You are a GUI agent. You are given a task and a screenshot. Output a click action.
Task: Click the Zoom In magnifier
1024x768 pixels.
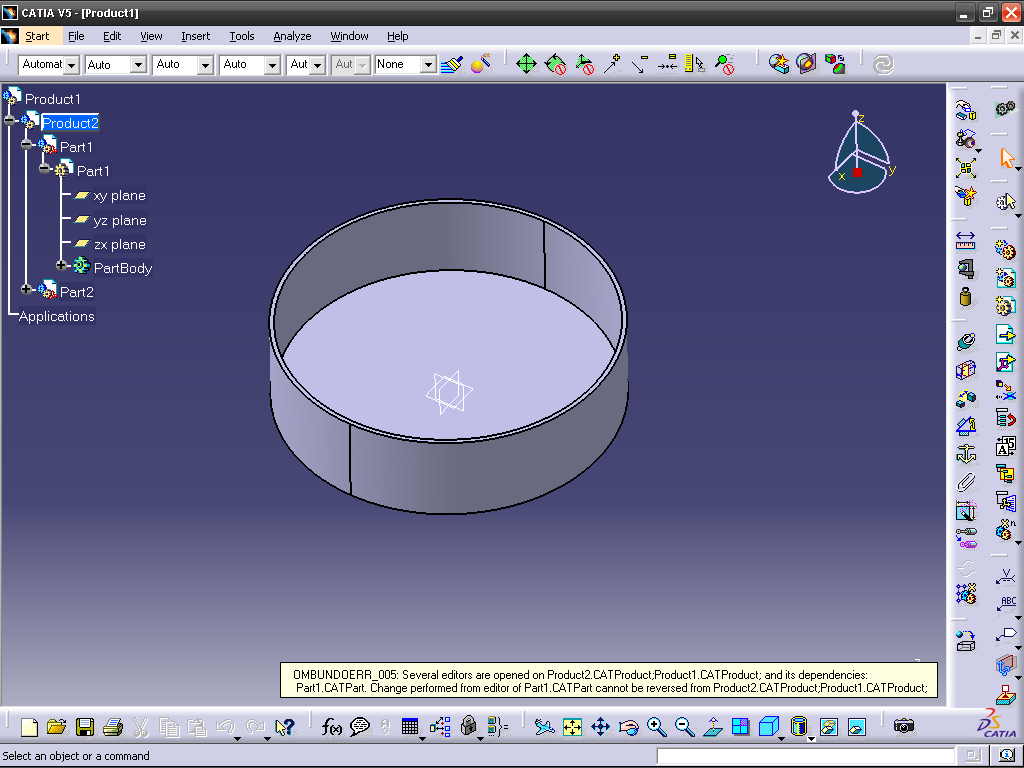coord(656,726)
